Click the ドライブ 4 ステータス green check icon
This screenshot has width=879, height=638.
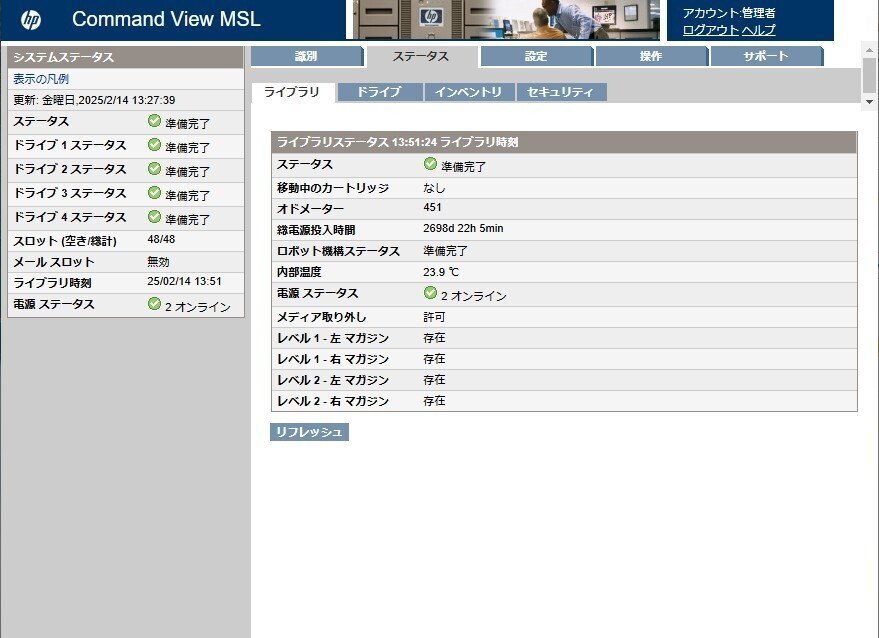154,217
